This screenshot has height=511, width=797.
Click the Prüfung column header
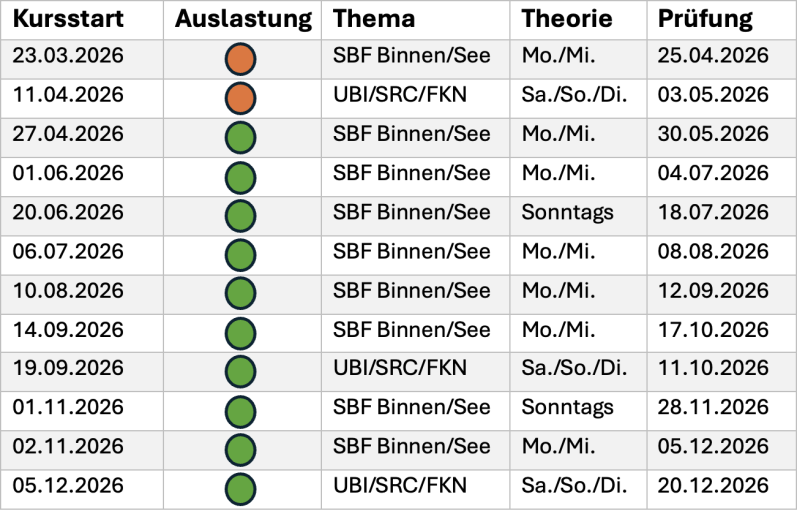point(706,19)
